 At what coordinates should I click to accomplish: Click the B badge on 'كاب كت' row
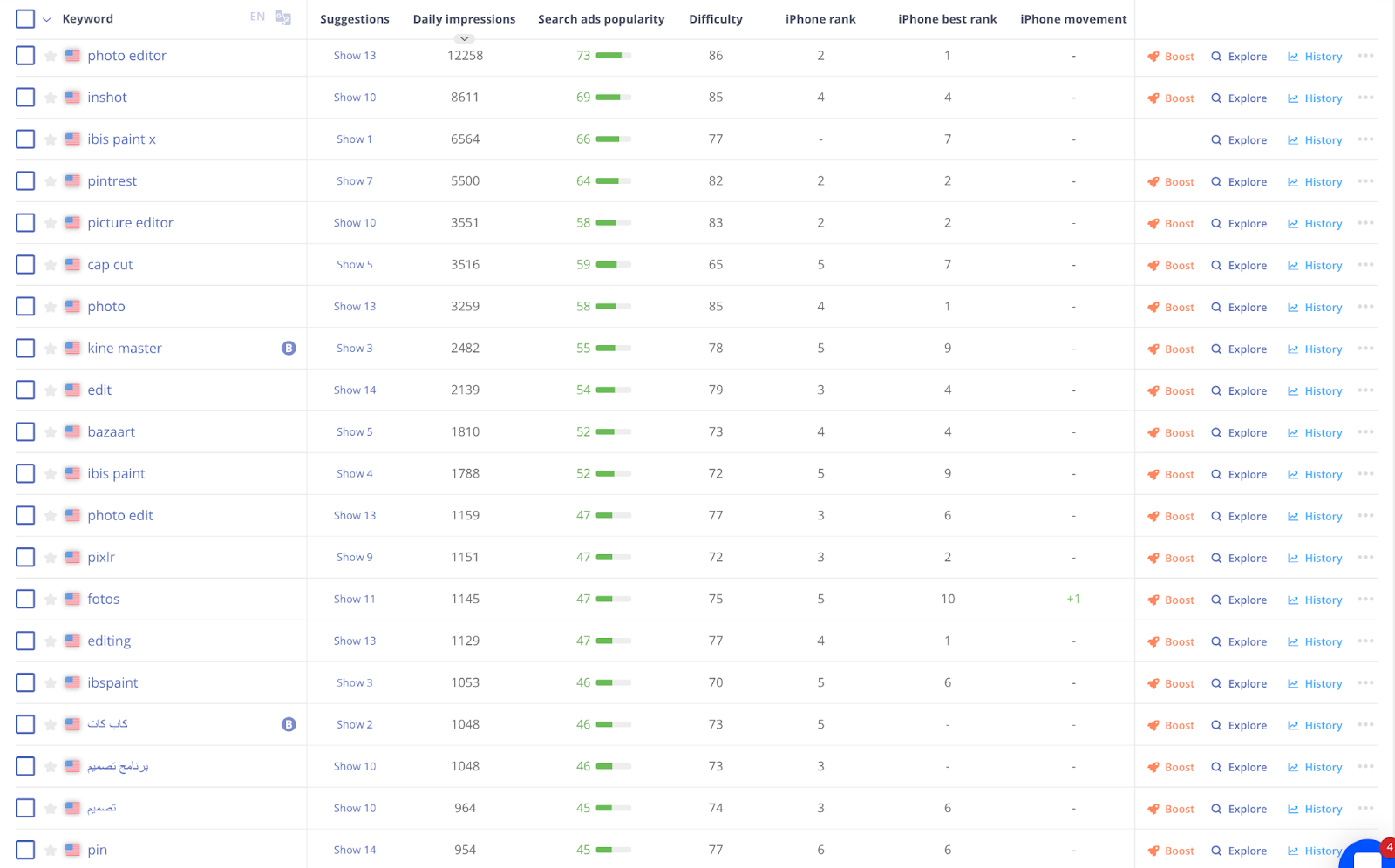coord(289,724)
